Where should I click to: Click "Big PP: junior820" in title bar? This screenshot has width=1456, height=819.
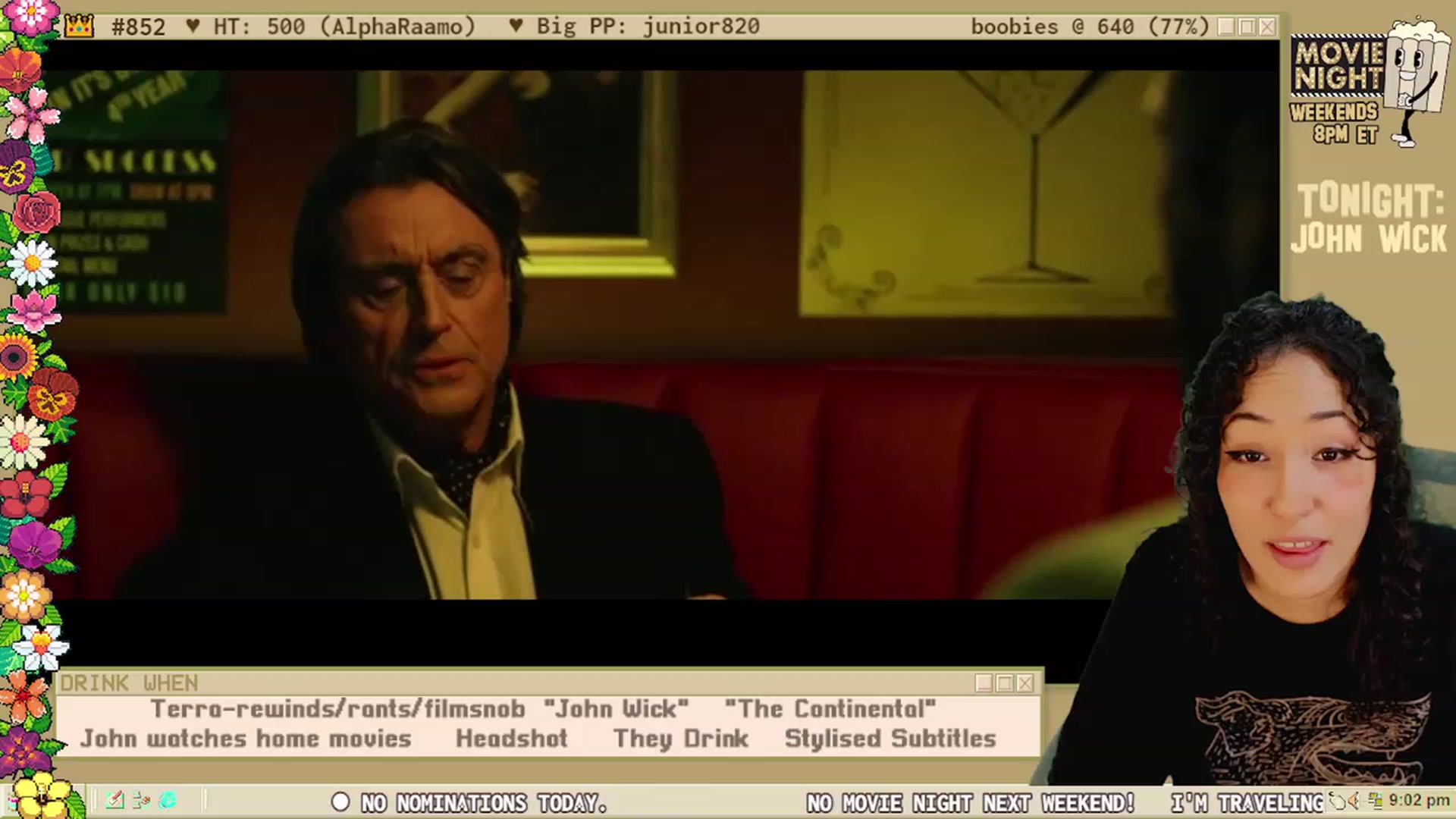pos(648,27)
